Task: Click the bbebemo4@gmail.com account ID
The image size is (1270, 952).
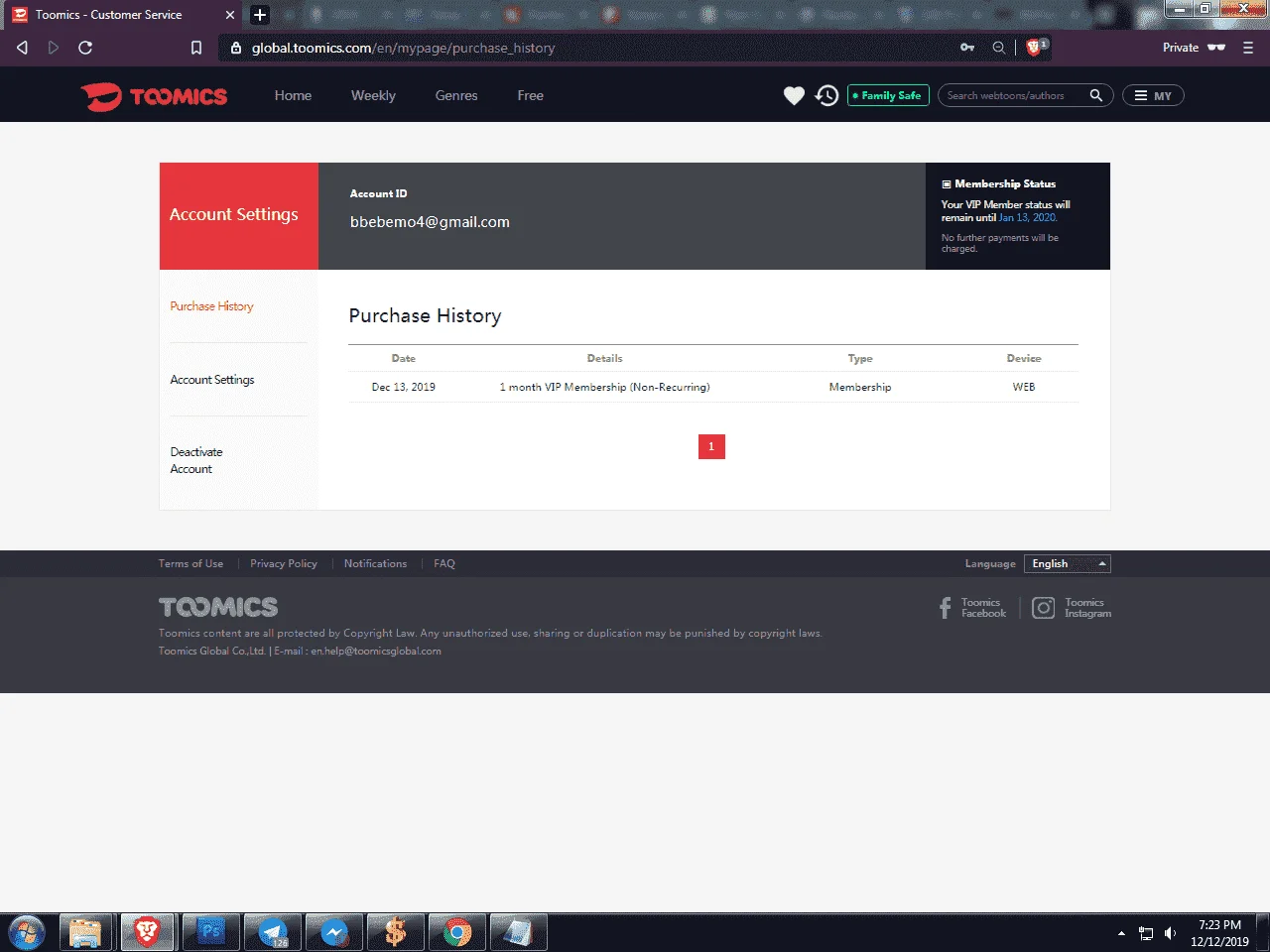Action: pos(430,222)
